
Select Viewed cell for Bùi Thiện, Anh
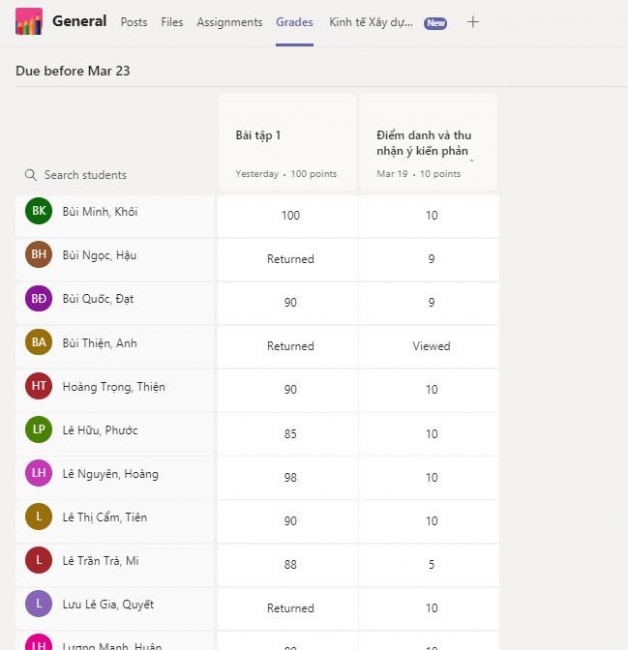[x=431, y=346]
